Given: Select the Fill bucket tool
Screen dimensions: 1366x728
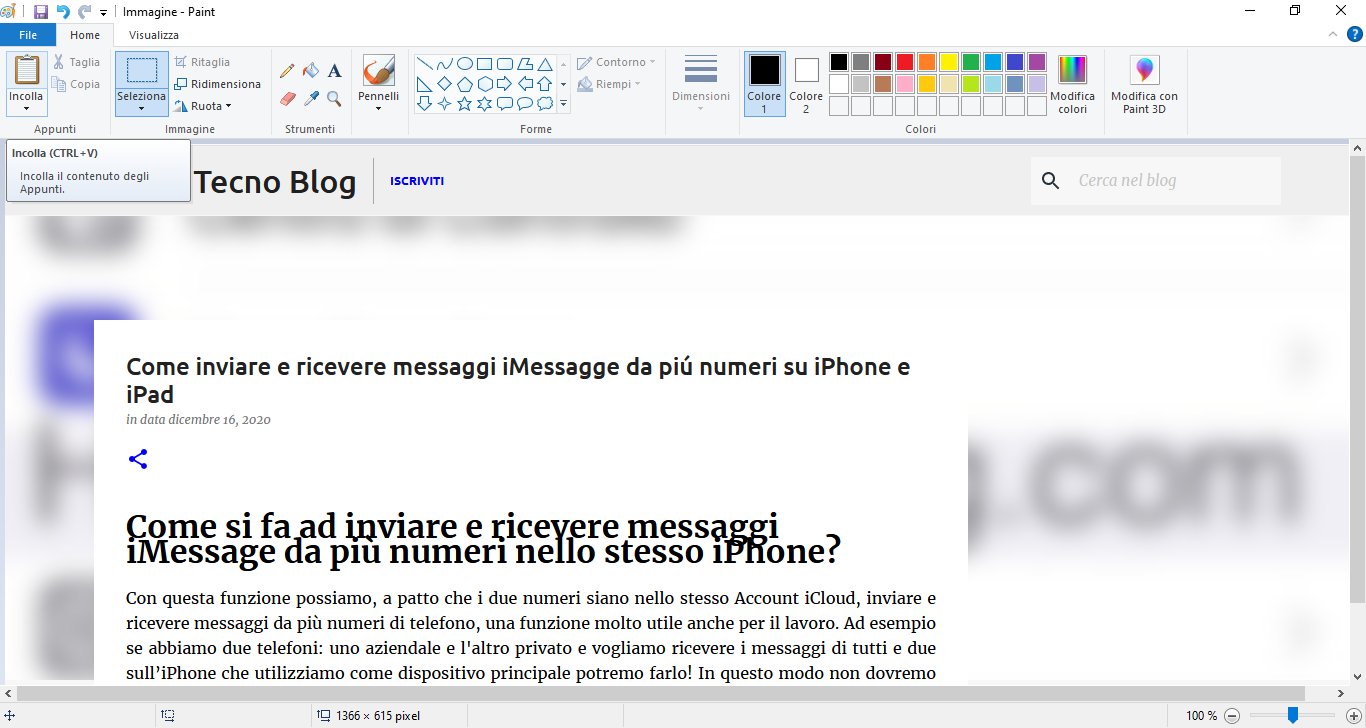Looking at the screenshot, I should 311,71.
